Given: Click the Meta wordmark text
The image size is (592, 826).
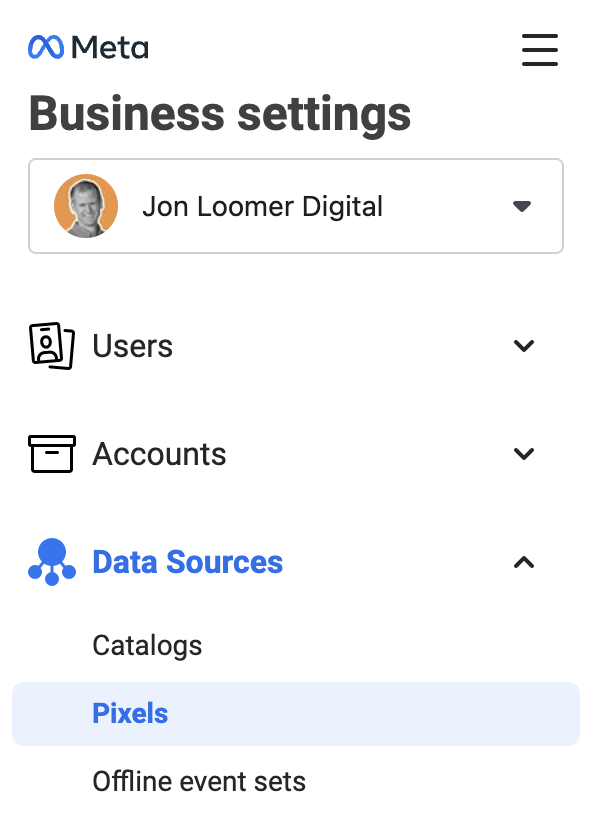Looking at the screenshot, I should 110,47.
